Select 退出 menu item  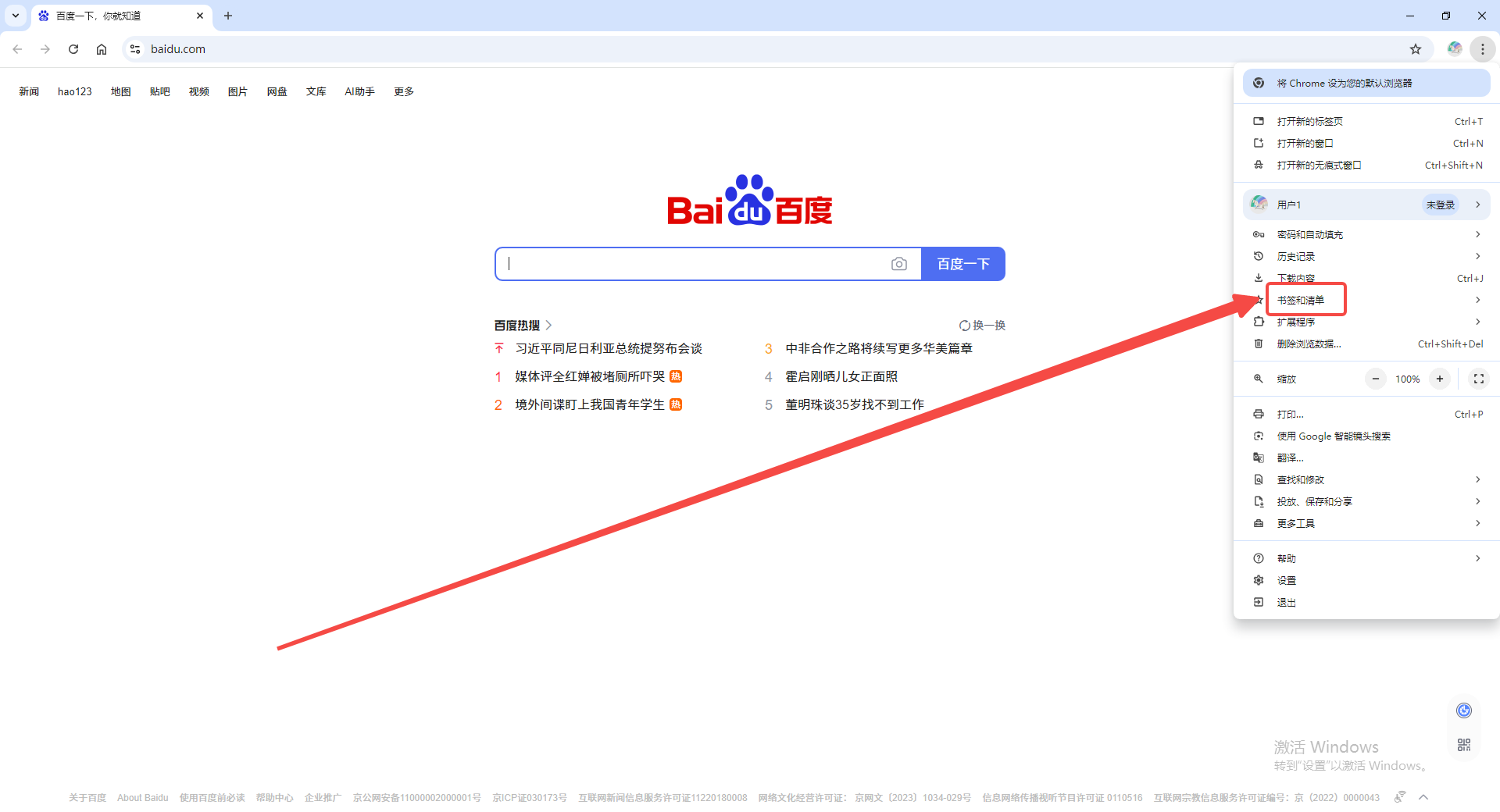pos(1366,602)
